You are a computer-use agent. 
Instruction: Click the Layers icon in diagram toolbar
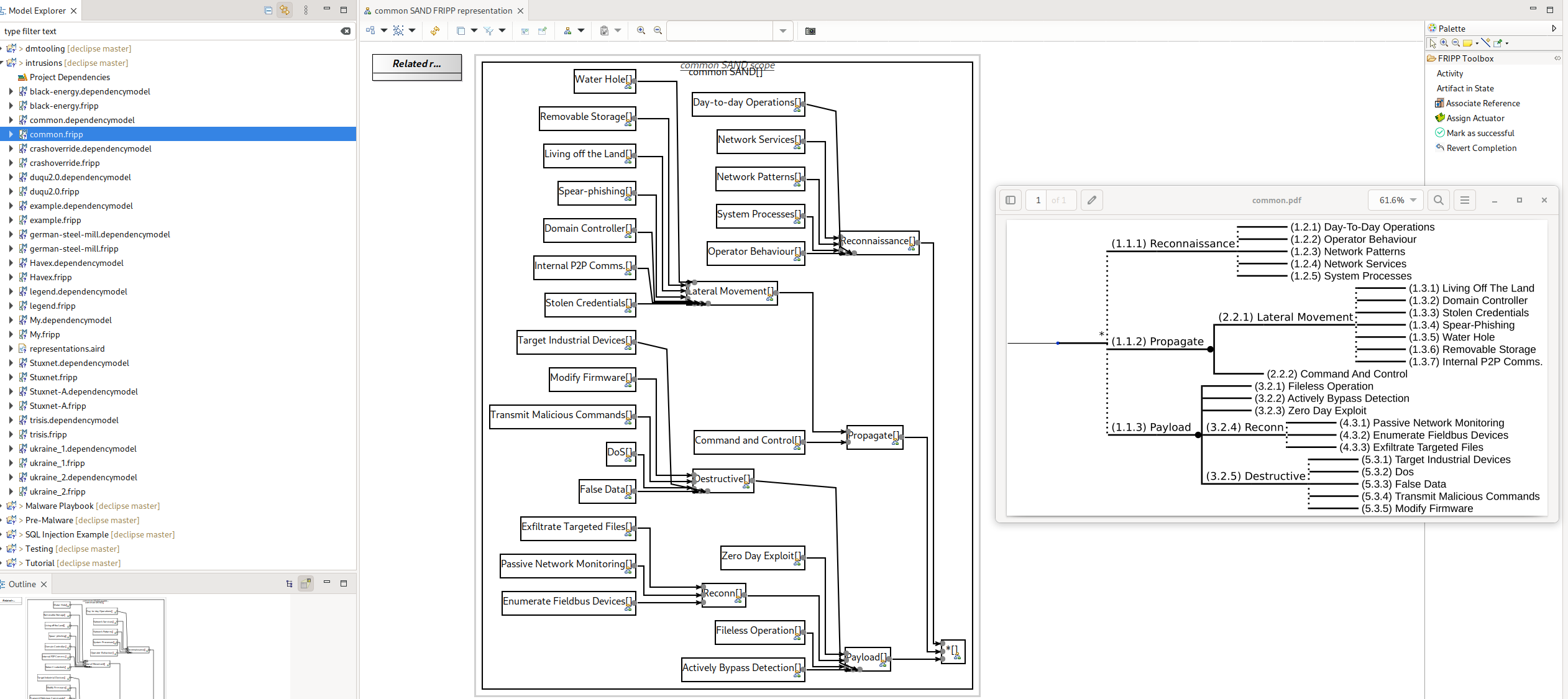(x=461, y=30)
